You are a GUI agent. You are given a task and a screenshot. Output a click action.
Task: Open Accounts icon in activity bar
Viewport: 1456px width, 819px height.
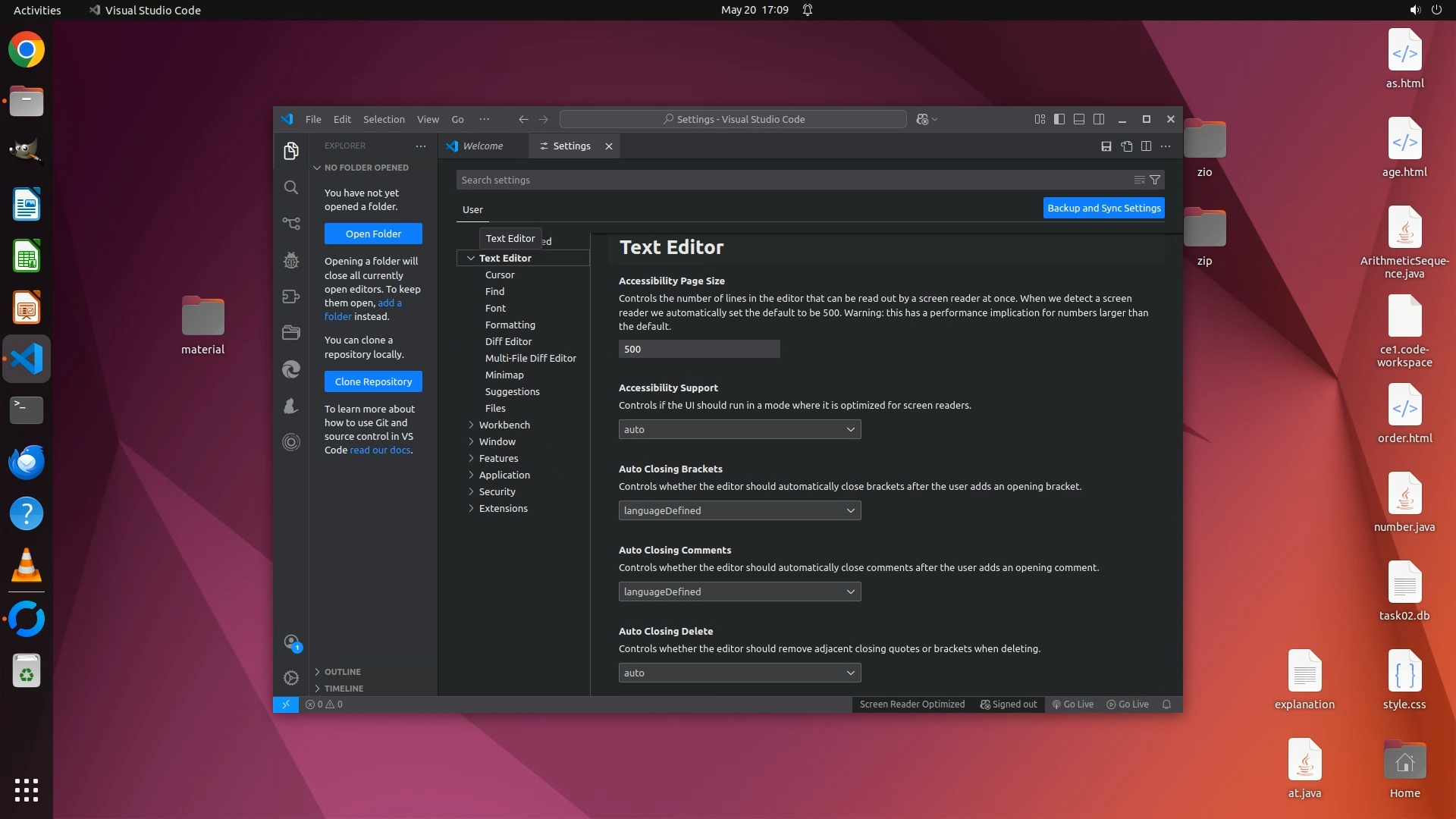[291, 642]
